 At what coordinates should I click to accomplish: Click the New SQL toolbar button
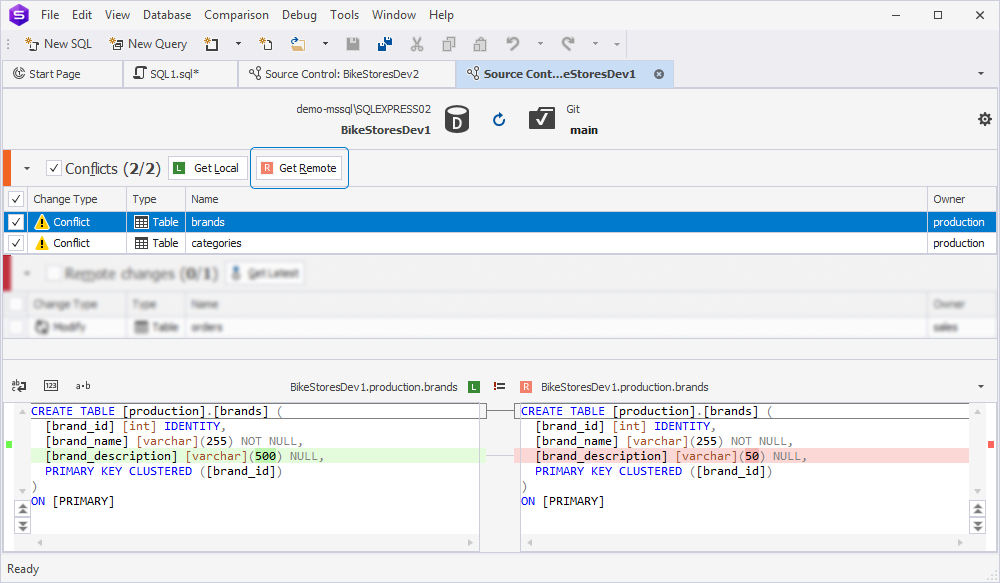point(59,44)
